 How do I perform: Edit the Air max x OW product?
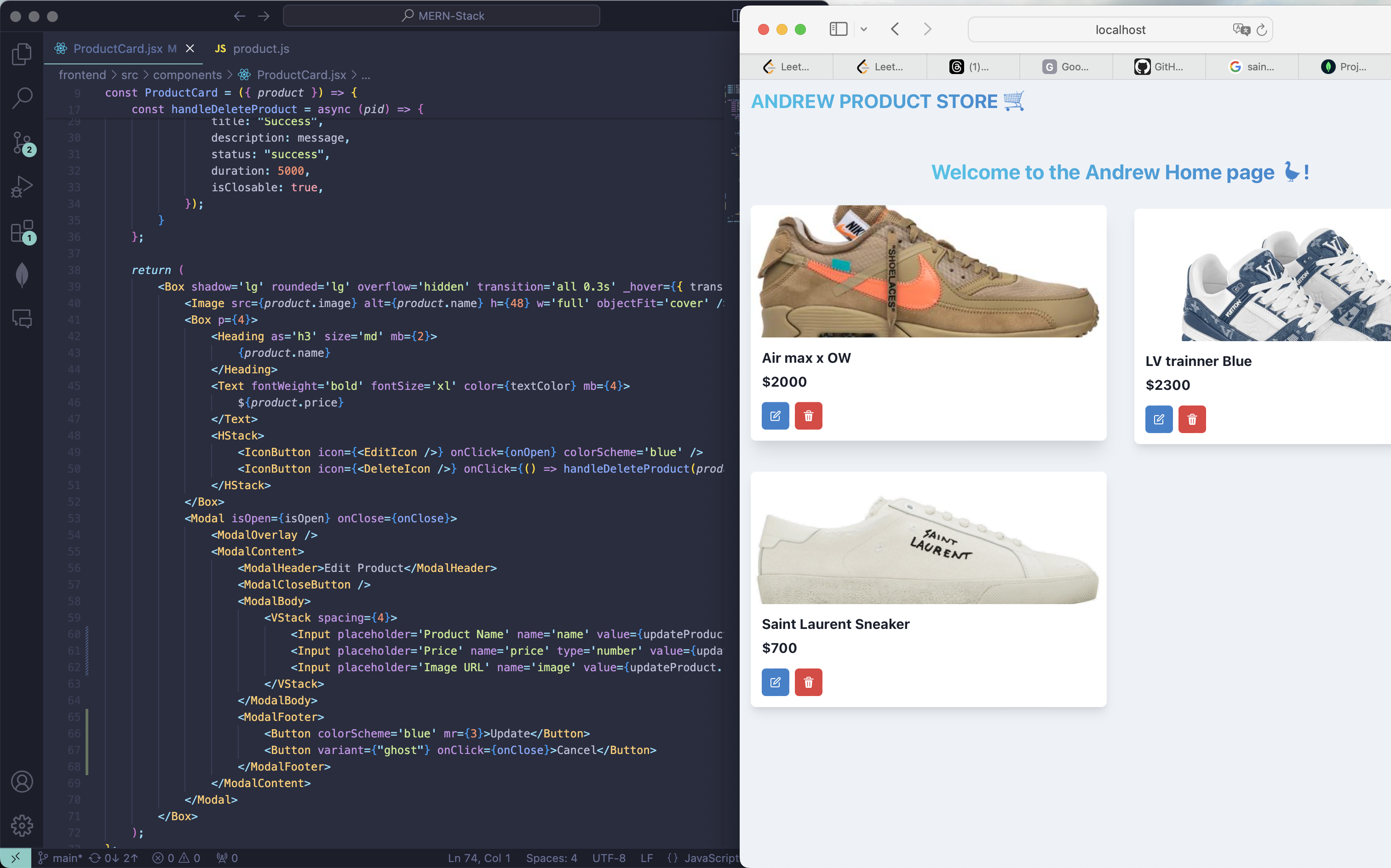tap(776, 416)
